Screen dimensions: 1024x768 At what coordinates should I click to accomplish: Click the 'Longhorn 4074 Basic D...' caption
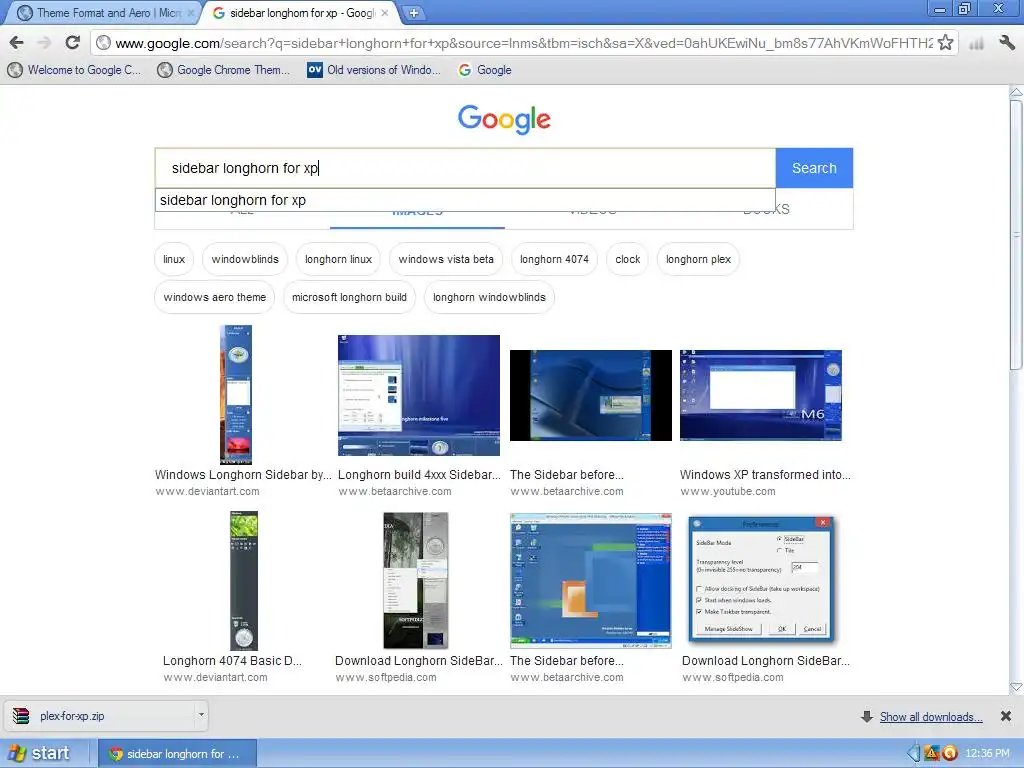pyautogui.click(x=232, y=661)
